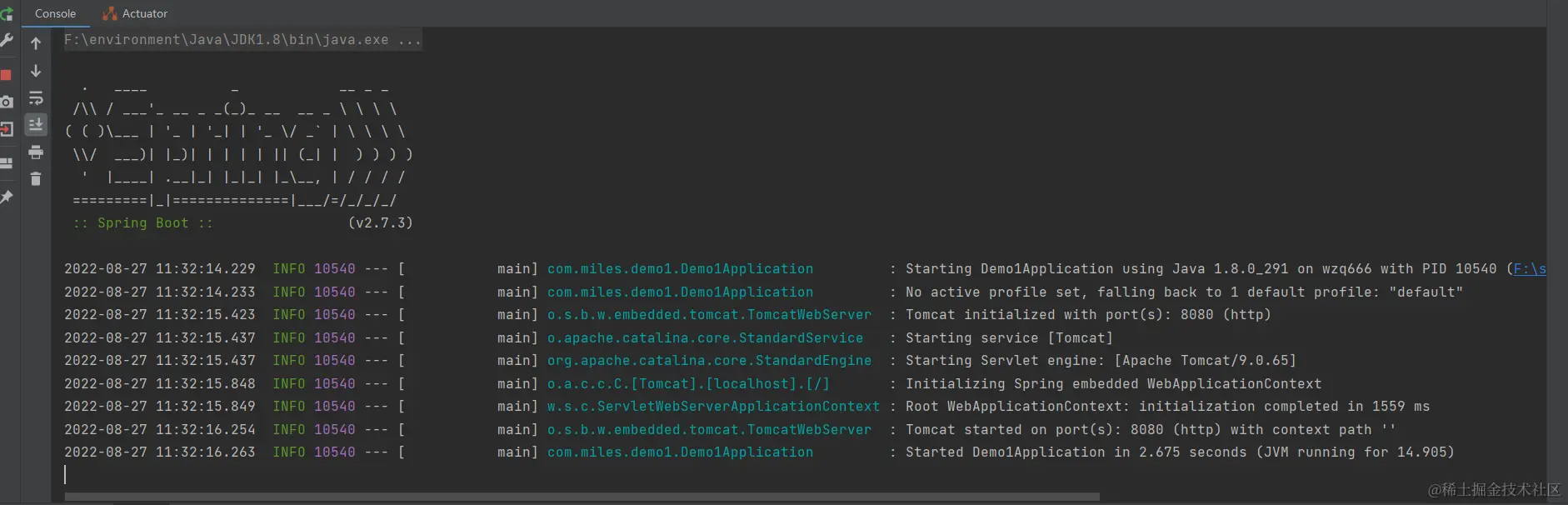This screenshot has height=505, width=1568.
Task: Toggle soft-wrap for console output
Action: 36,98
